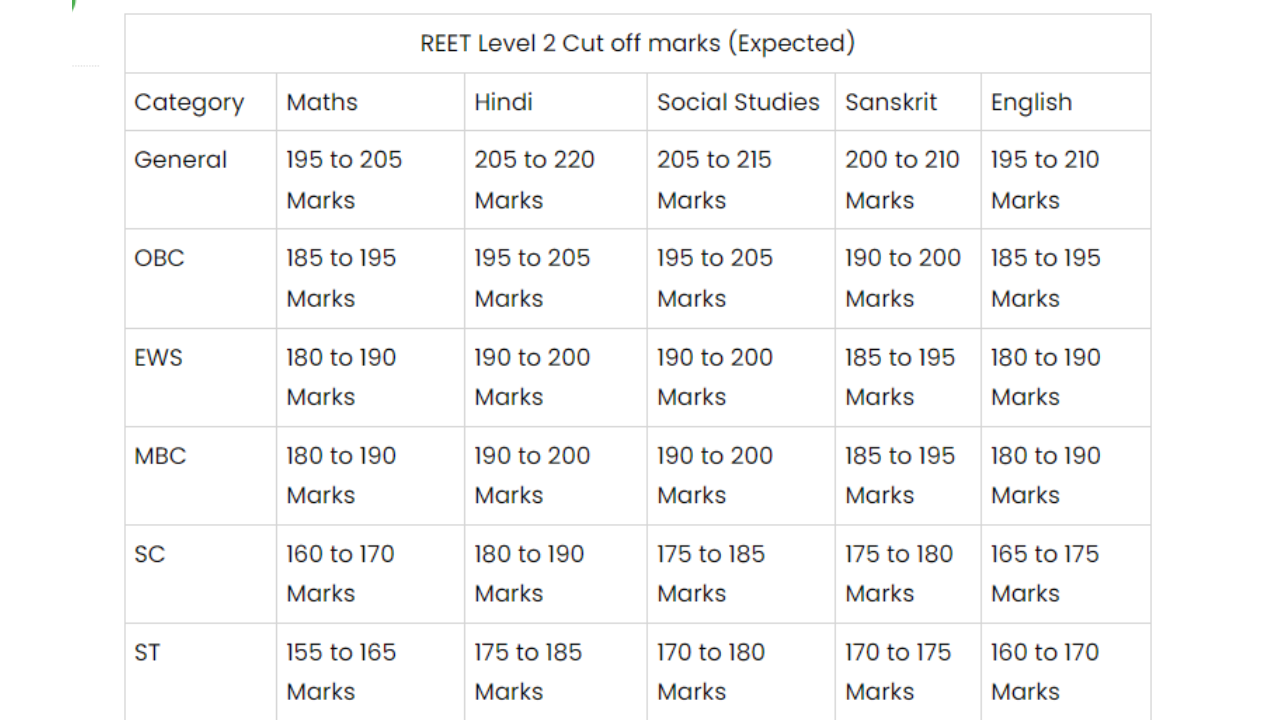Click the MBC category row label
1280x720 pixels.
160,456
